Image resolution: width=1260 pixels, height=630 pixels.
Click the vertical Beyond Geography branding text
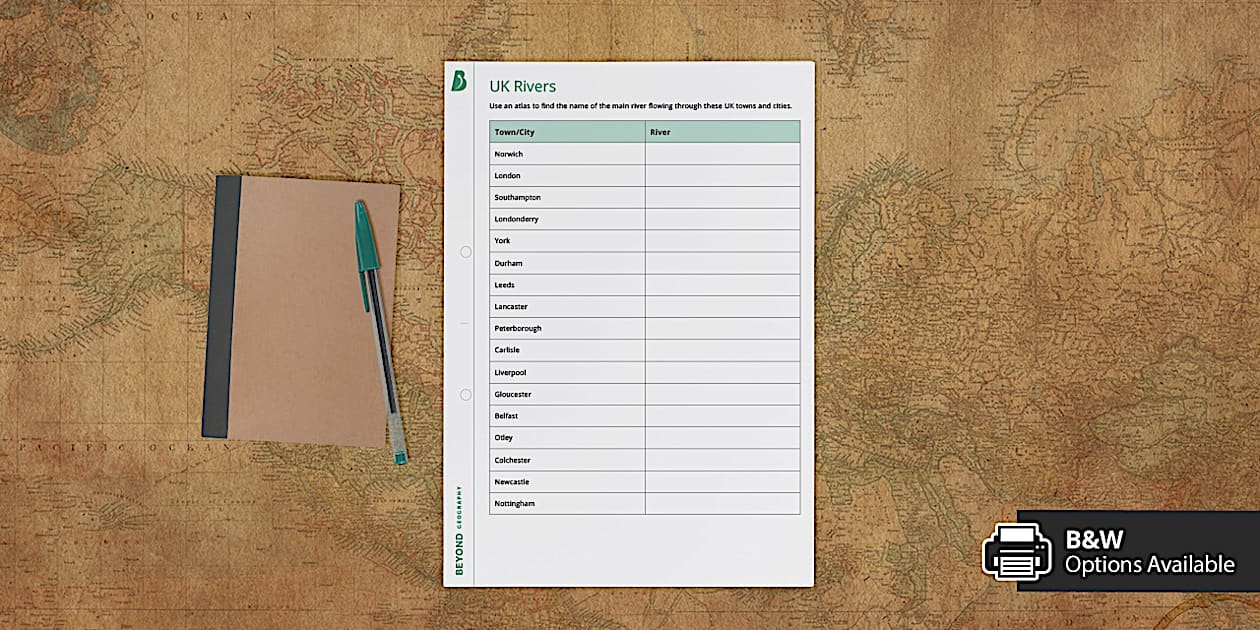point(459,530)
